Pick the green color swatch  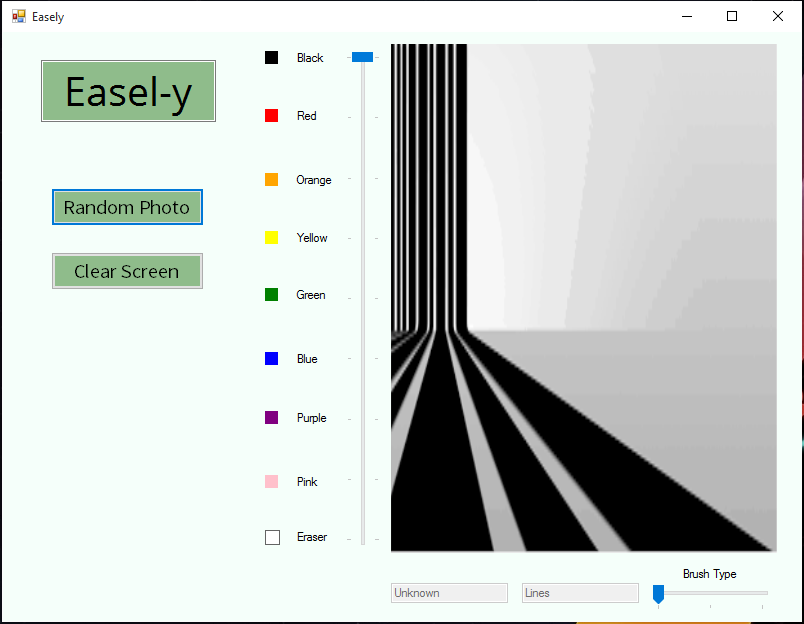271,294
